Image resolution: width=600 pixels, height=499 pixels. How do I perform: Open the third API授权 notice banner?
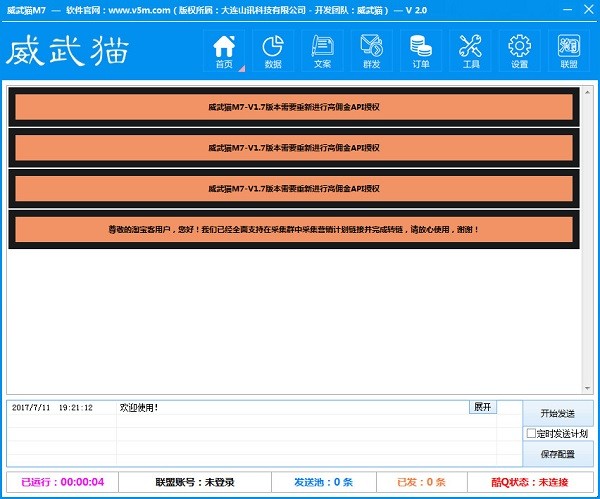point(294,188)
